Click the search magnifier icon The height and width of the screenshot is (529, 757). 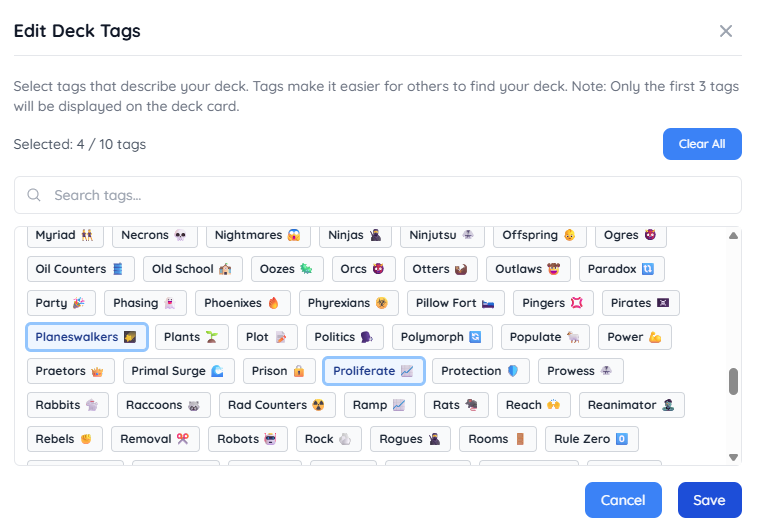(x=34, y=195)
